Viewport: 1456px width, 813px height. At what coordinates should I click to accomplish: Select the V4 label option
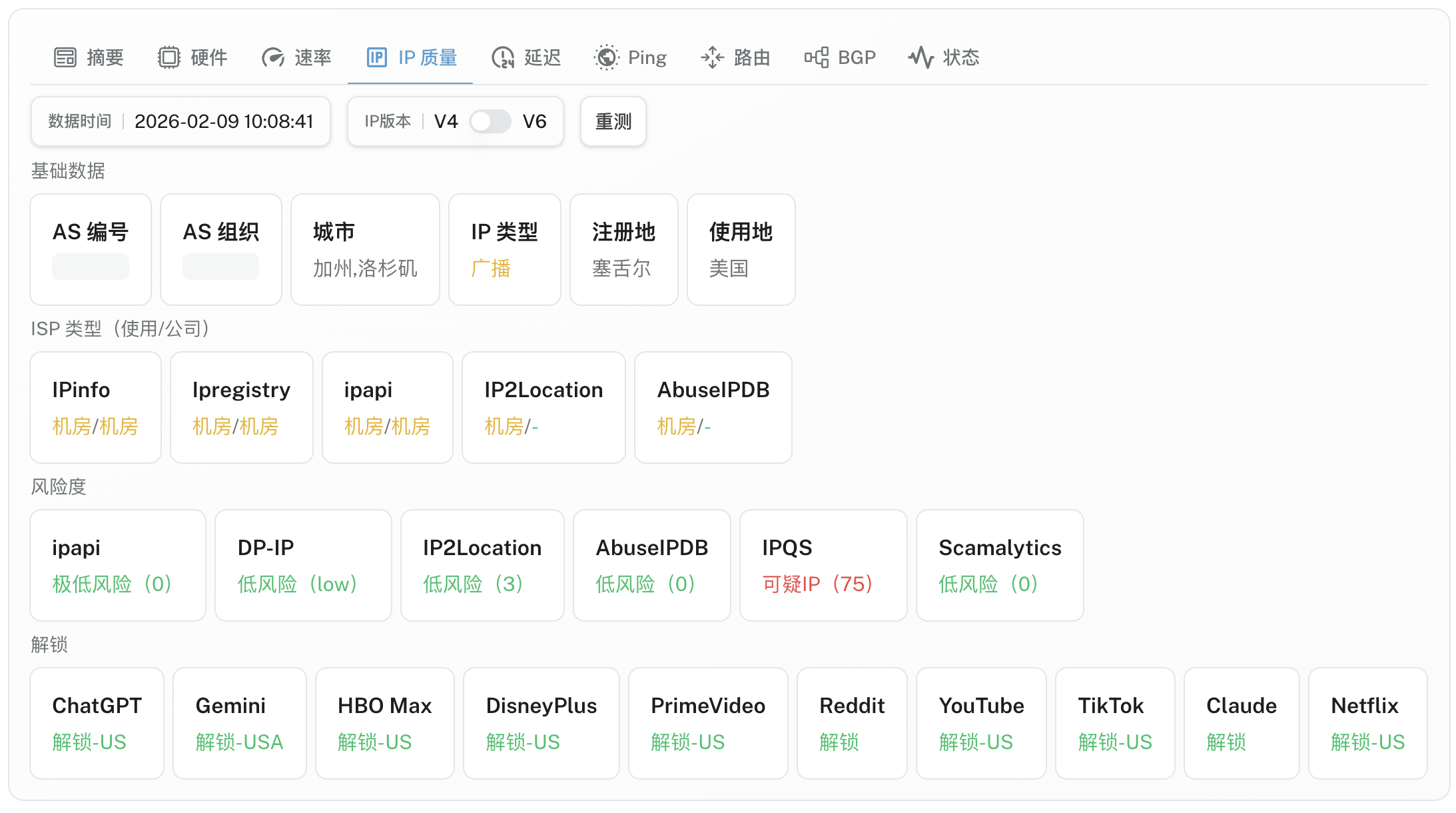[x=446, y=121]
